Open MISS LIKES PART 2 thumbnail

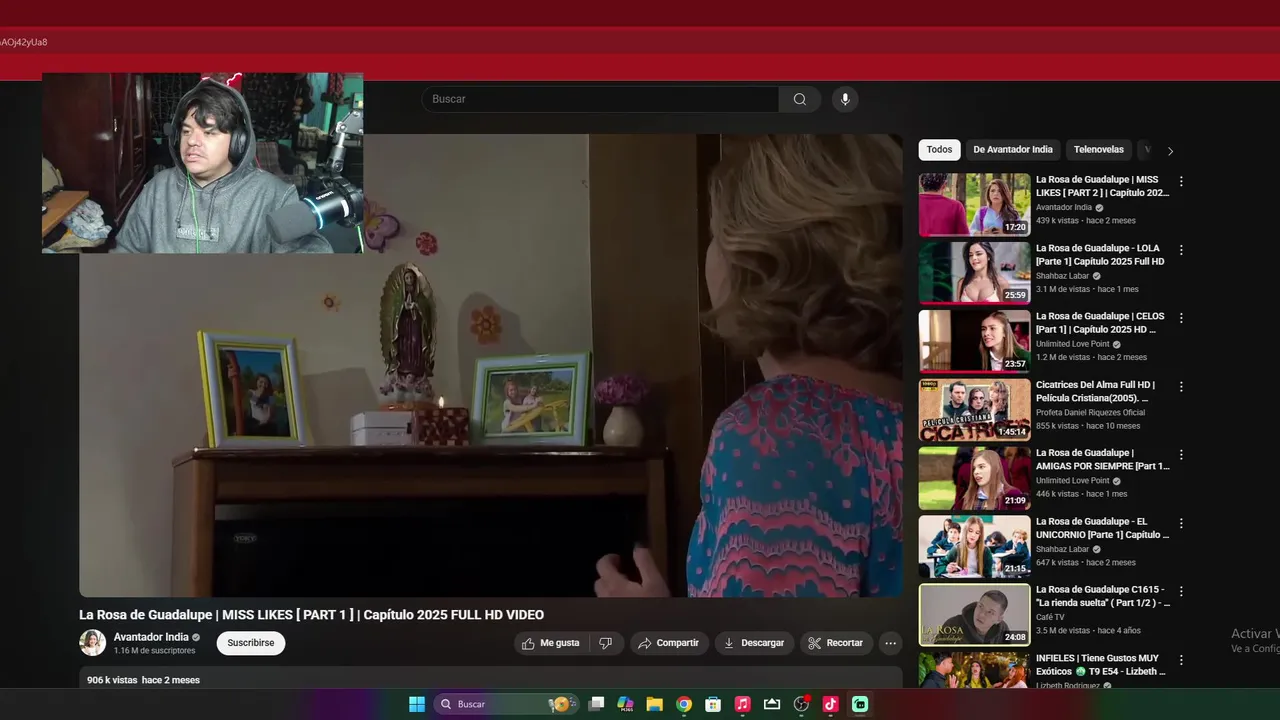pos(974,205)
